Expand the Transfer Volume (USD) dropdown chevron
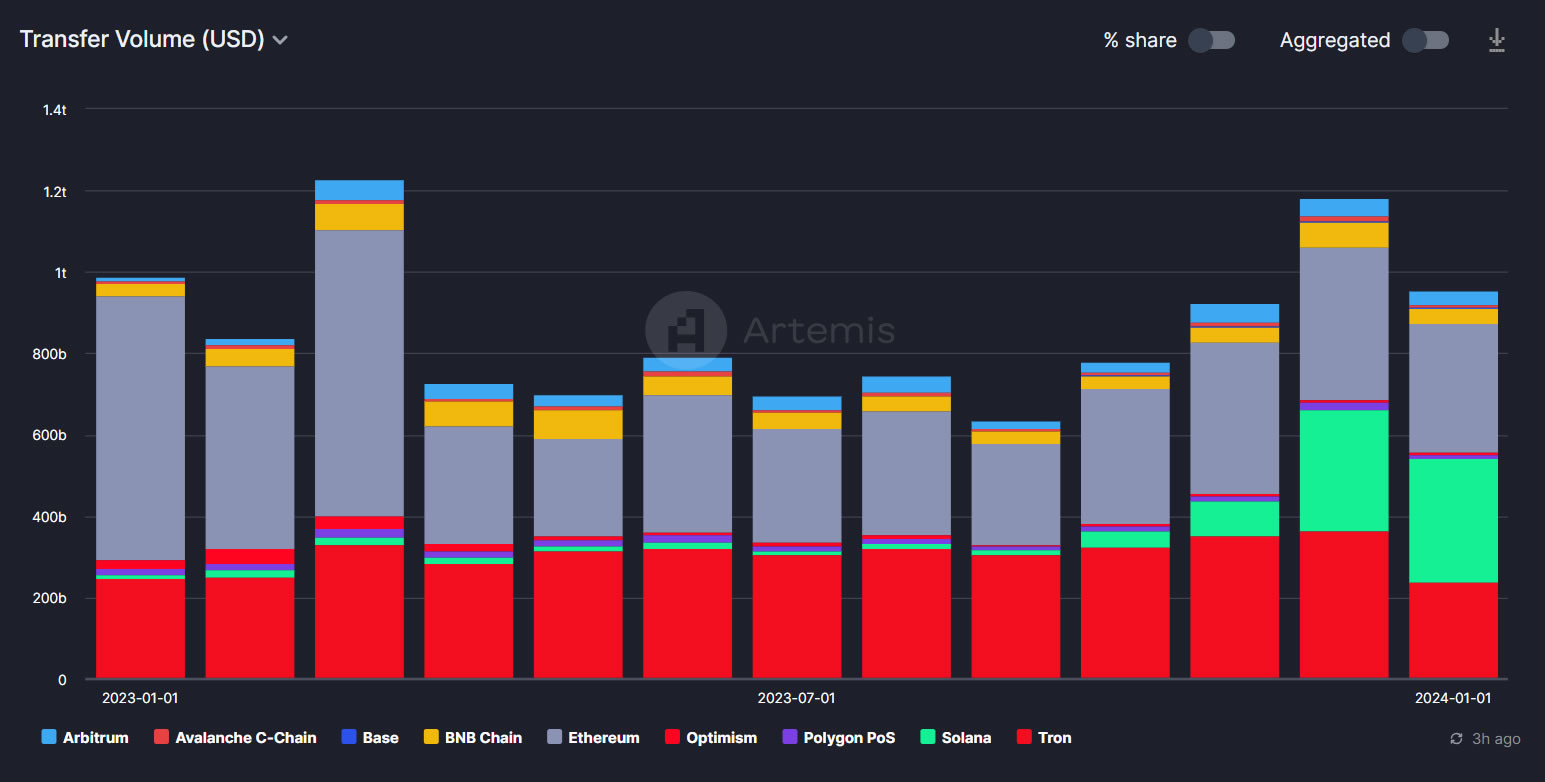Viewport: 1545px width, 782px height. tap(281, 40)
